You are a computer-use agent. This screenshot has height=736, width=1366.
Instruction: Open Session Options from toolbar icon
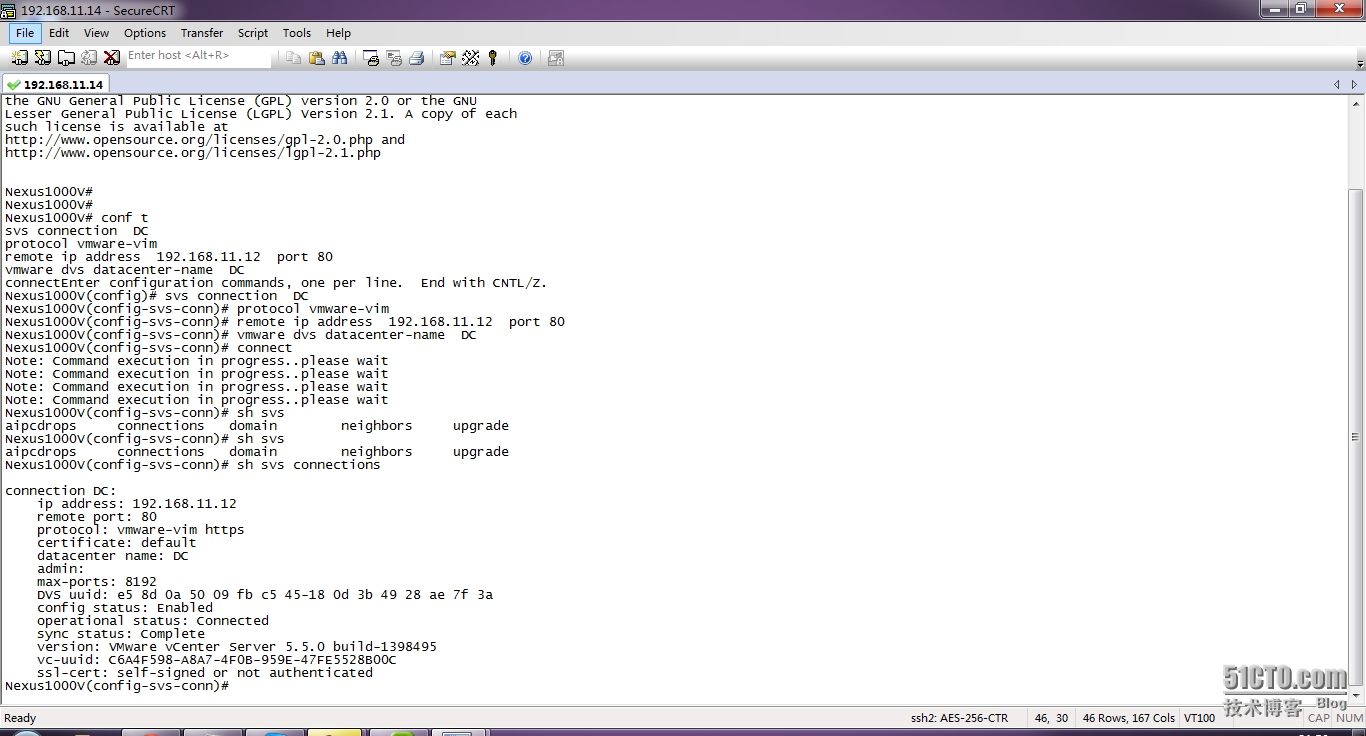click(447, 58)
